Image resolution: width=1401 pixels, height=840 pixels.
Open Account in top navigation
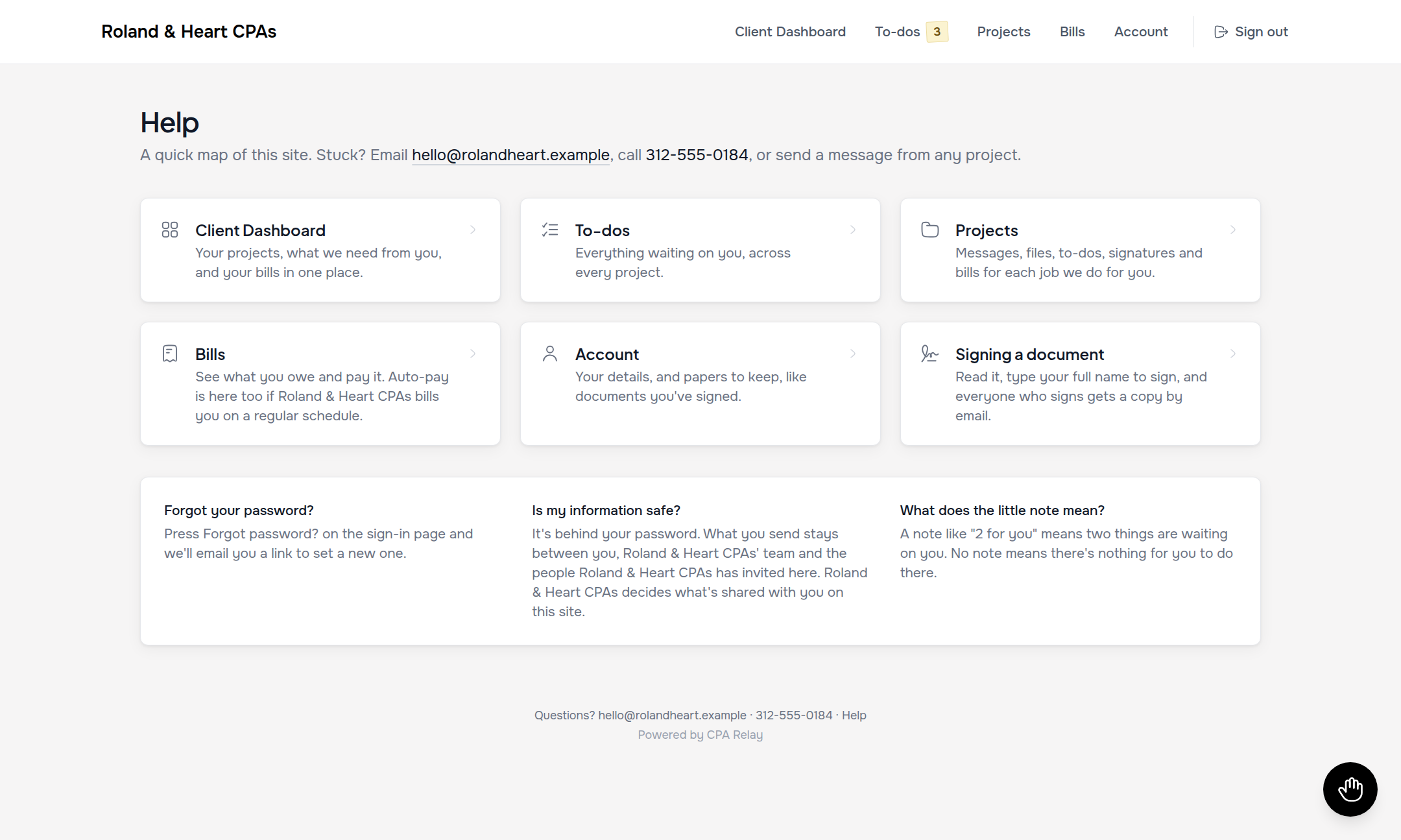[1141, 32]
